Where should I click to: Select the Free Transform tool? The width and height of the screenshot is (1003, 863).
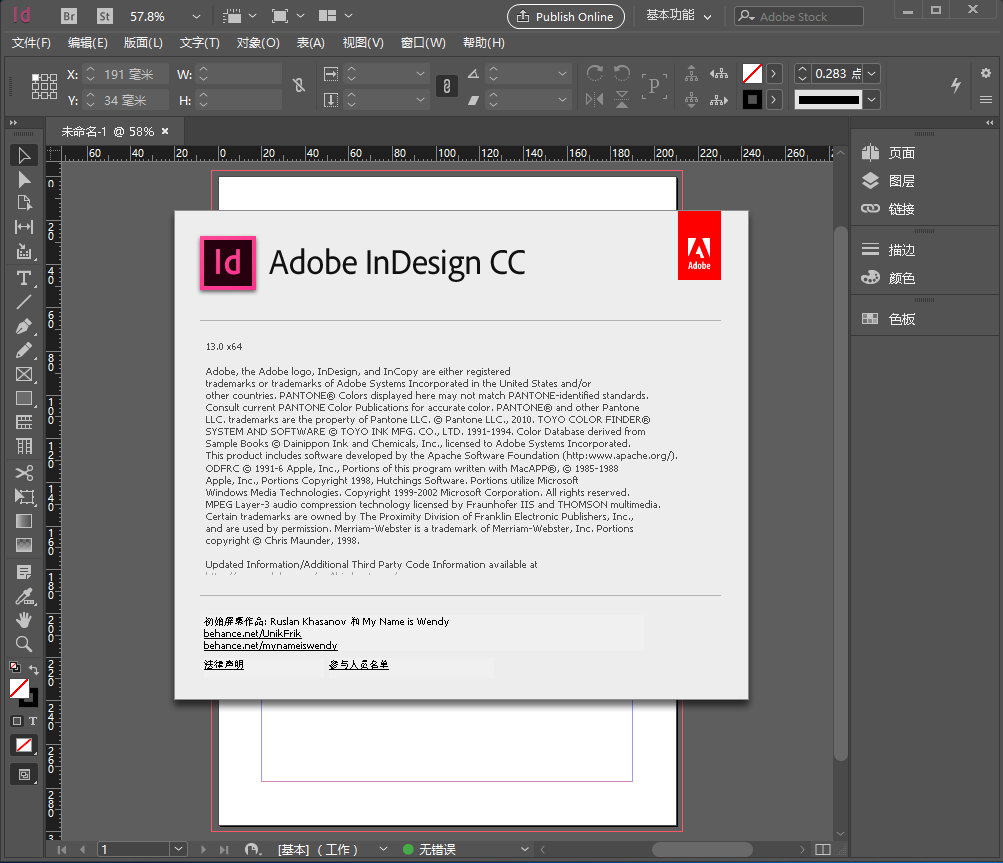click(x=24, y=497)
